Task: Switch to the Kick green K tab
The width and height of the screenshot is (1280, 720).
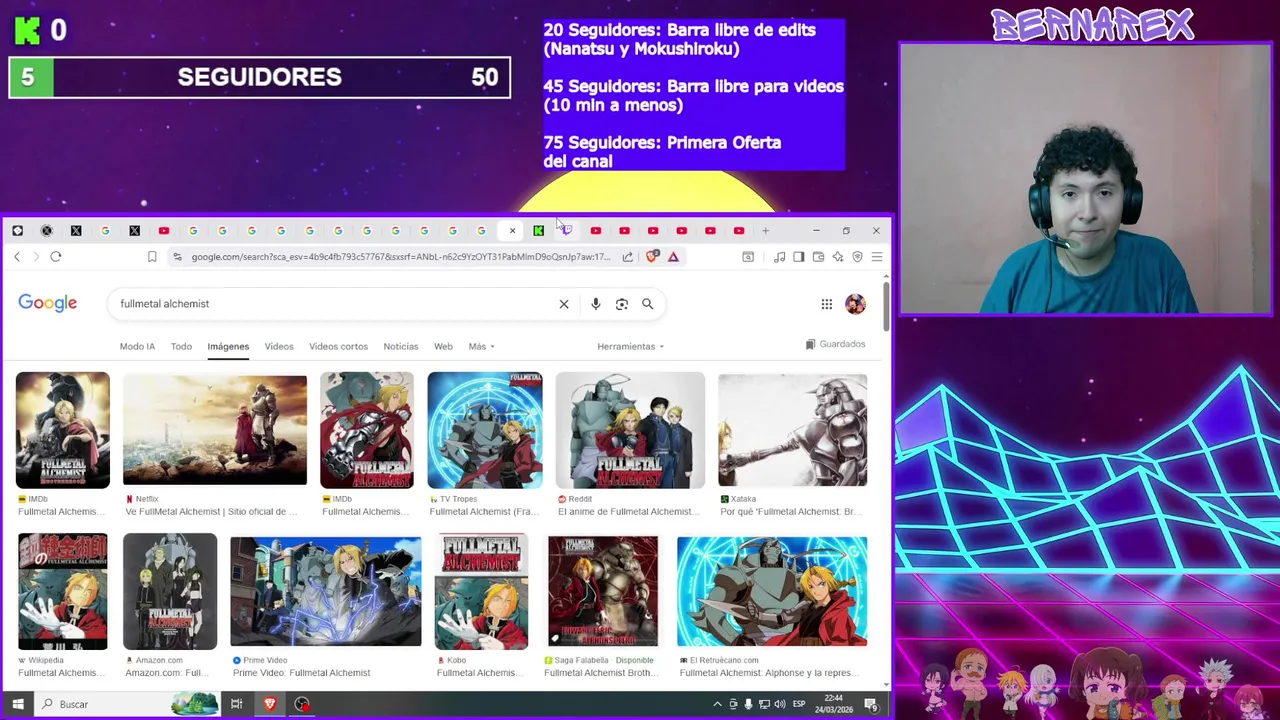Action: click(539, 231)
